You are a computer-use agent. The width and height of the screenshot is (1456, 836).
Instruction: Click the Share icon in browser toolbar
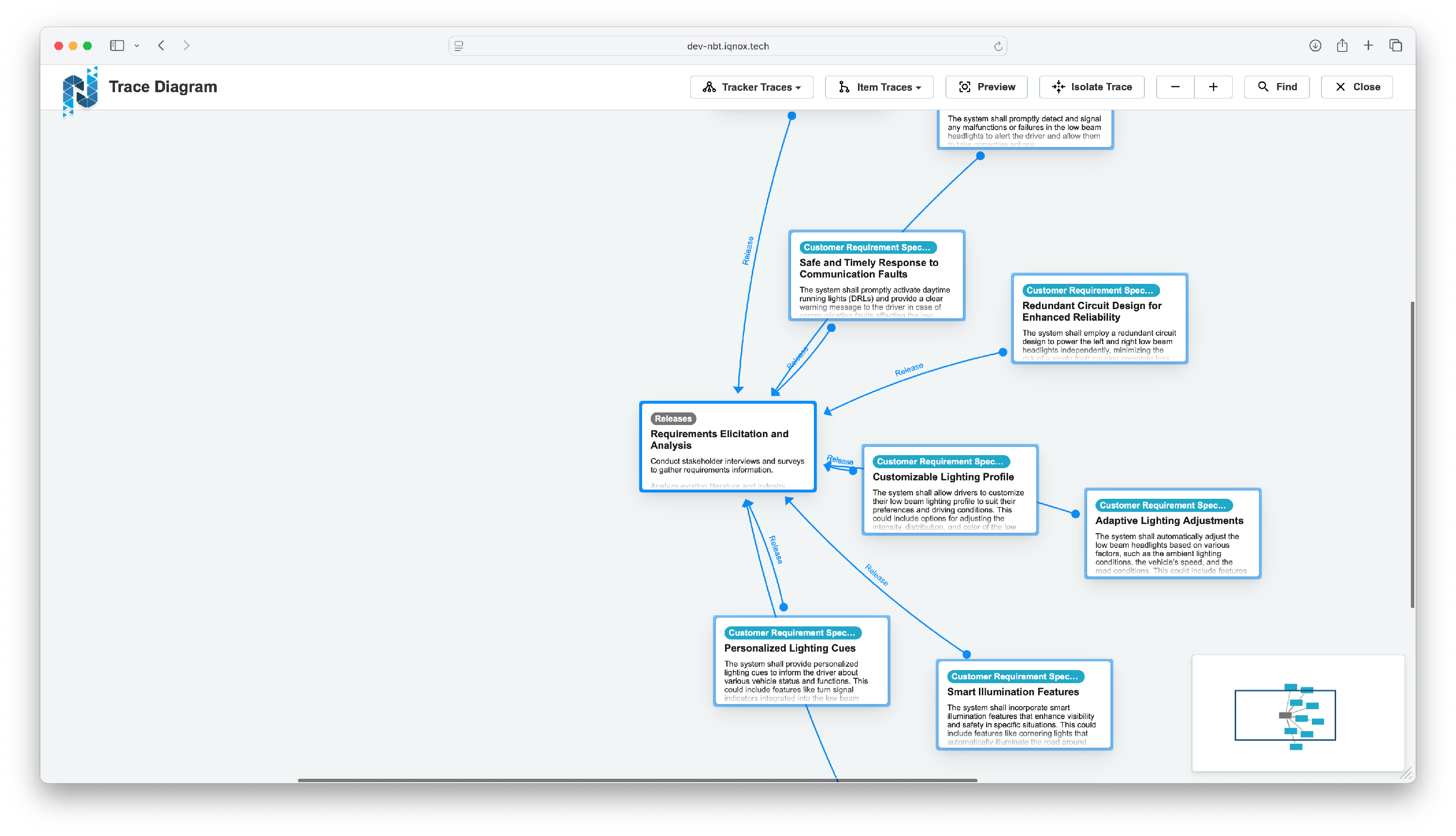point(1341,45)
